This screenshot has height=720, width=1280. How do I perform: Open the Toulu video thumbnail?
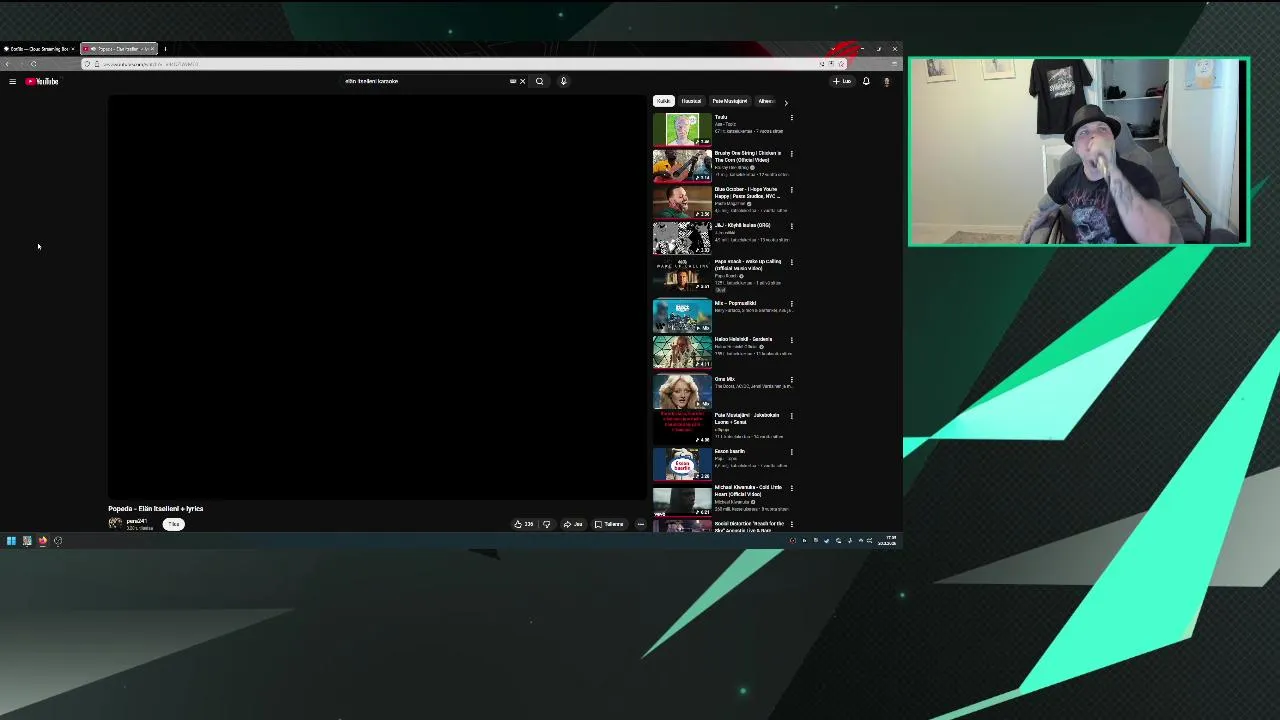[x=682, y=129]
